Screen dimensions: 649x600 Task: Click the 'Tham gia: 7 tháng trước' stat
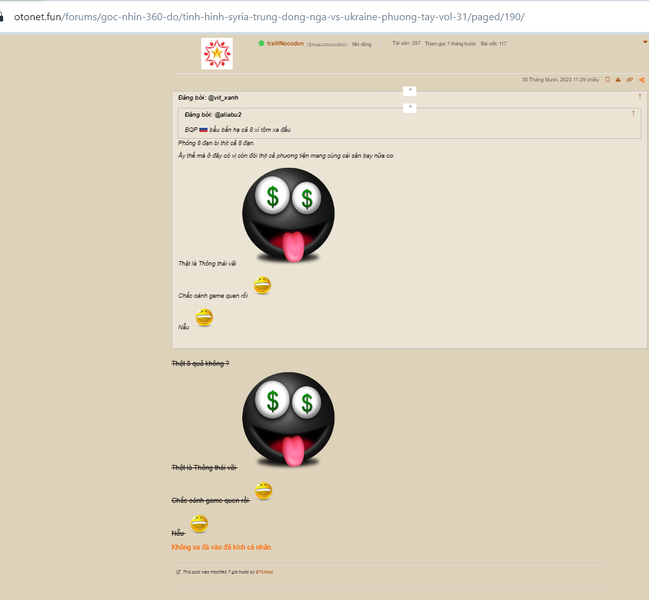450,43
